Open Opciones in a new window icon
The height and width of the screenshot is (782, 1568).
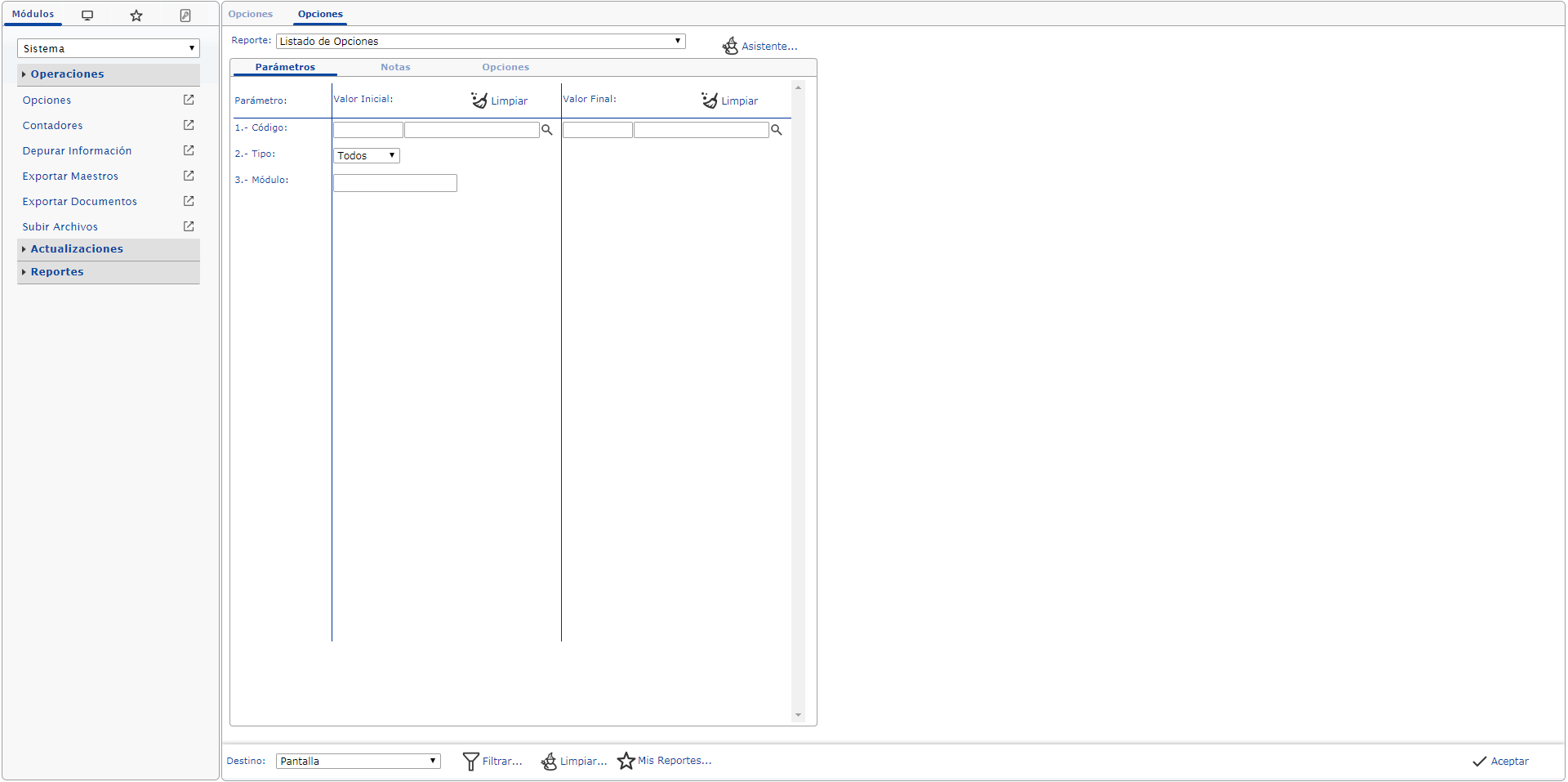[189, 100]
